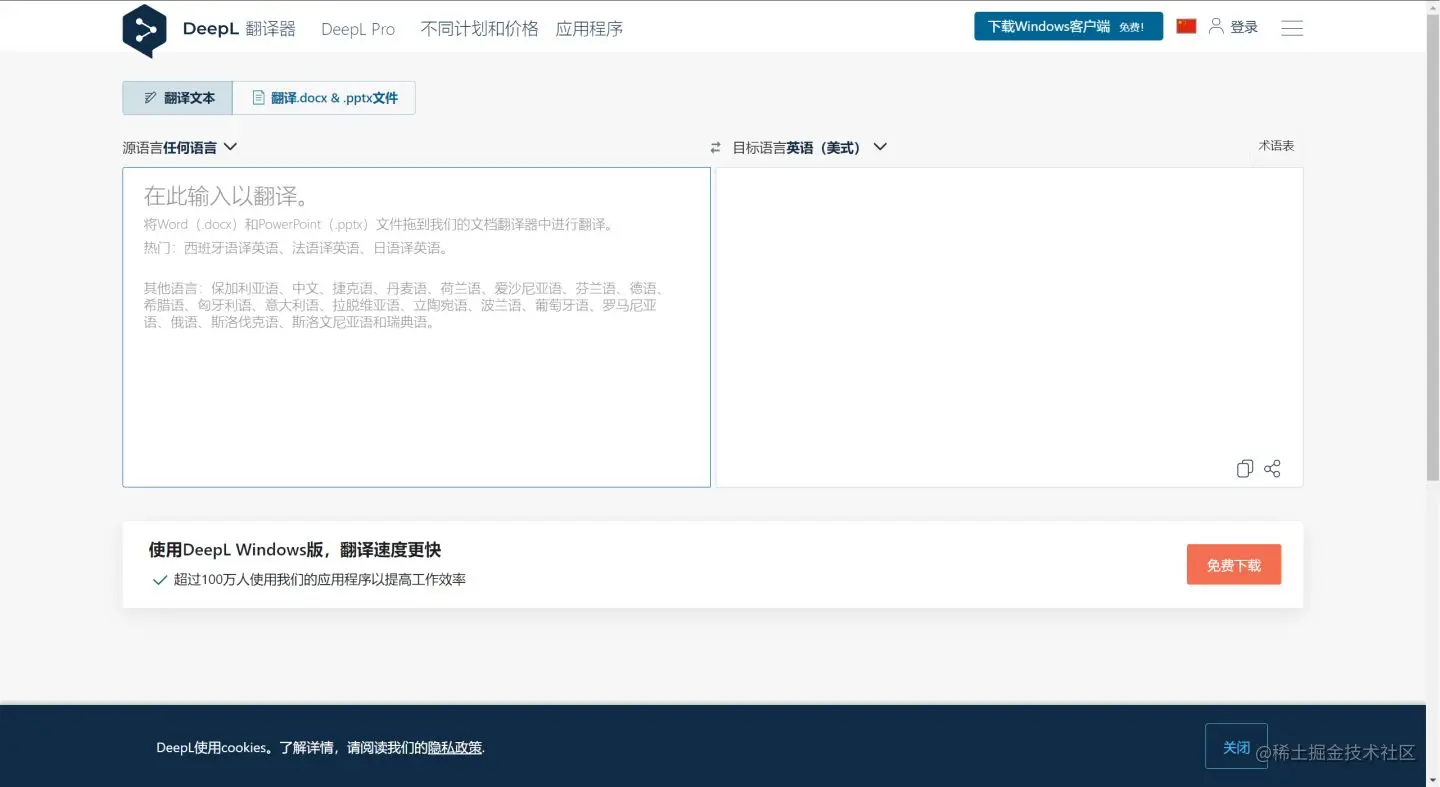Screen dimensions: 1440x787
Task: Click the text '超过100万人使用我们的应用程序以提高工作效率'
Action: 320,579
